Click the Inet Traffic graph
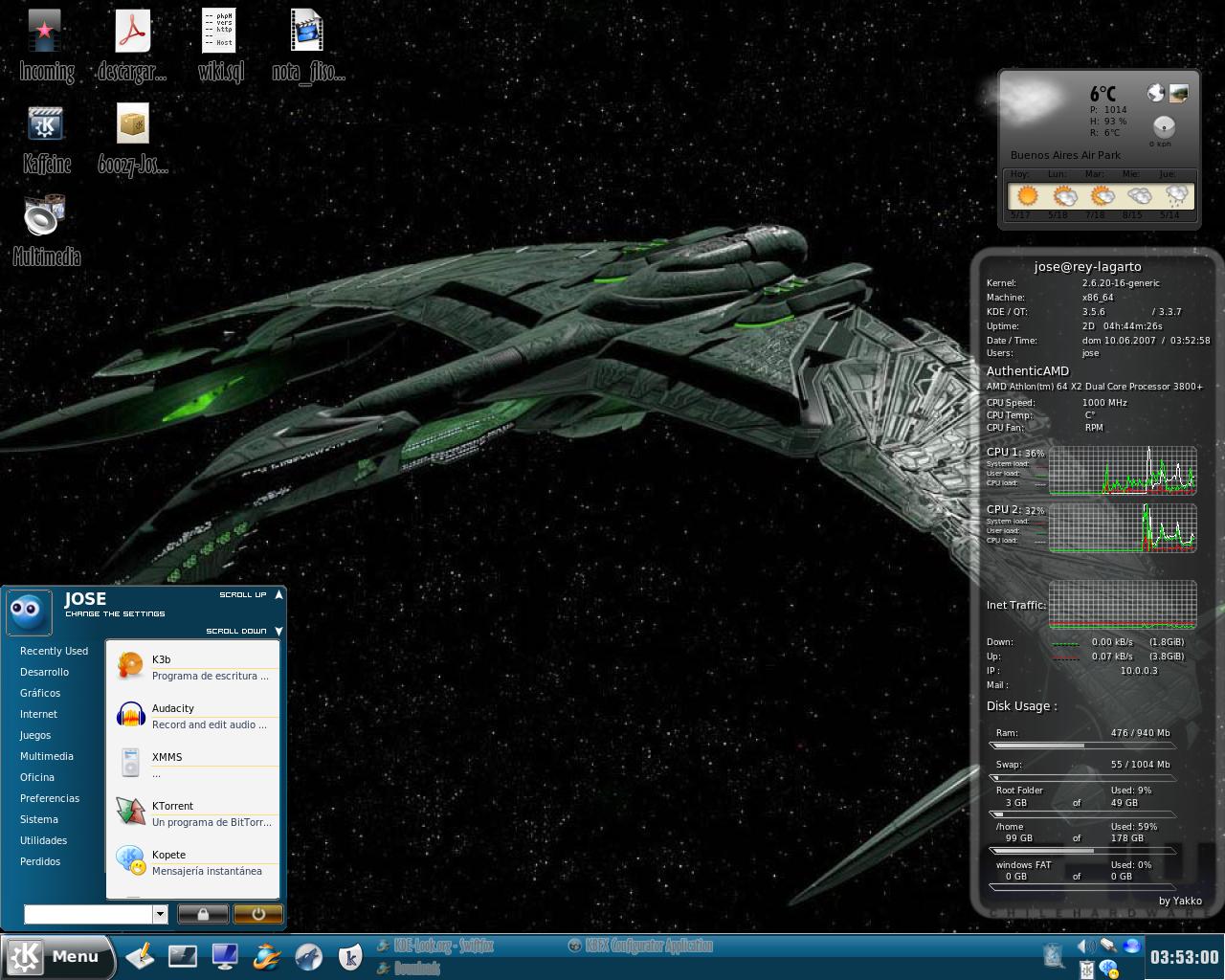Screen dimensions: 1225x980 (1123, 604)
